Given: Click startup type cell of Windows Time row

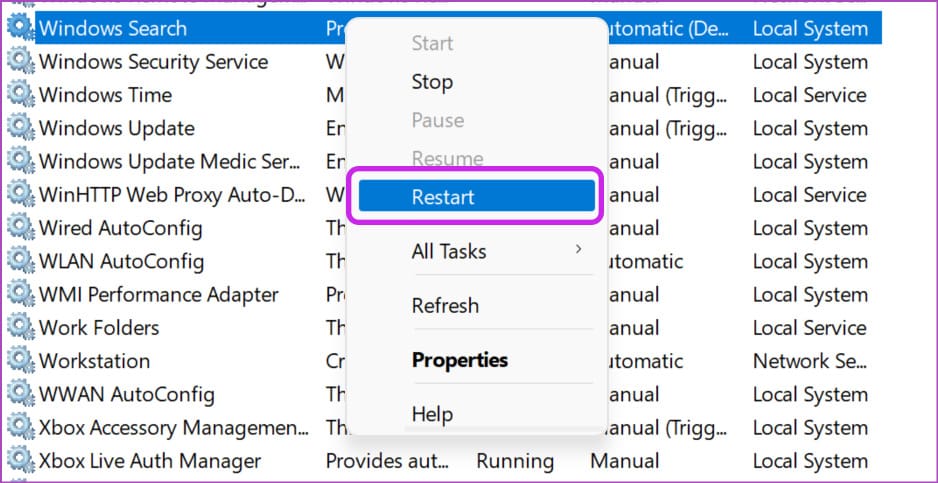Looking at the screenshot, I should click(669, 95).
